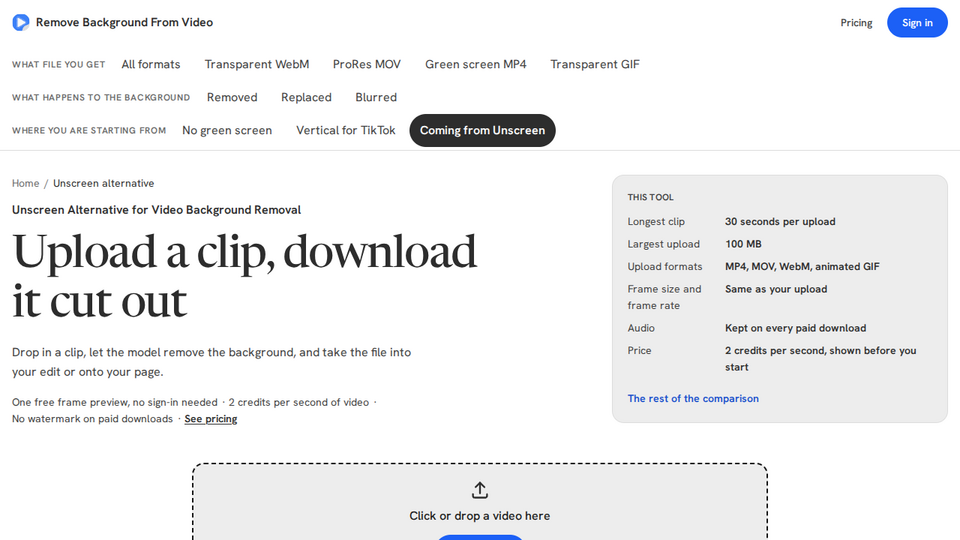Click the 'Same as your upload' value
960x540 pixels.
(776, 289)
